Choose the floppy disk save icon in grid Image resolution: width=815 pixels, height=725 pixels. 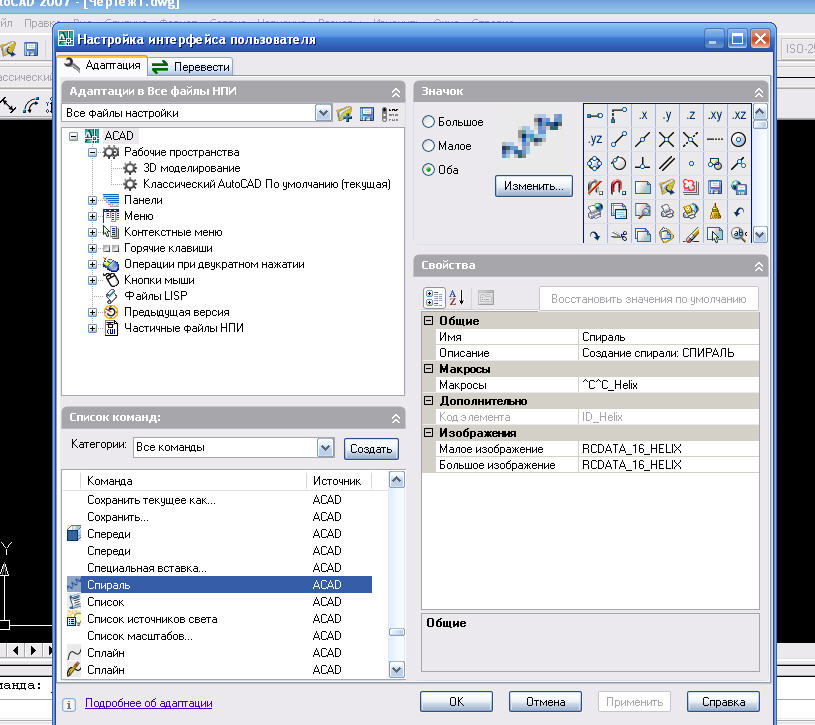(715, 187)
